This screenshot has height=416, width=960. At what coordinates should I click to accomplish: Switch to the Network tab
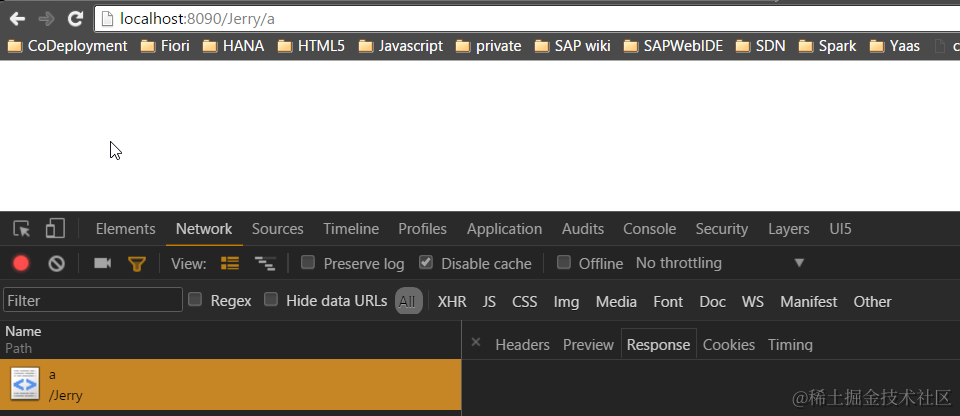pyautogui.click(x=204, y=229)
